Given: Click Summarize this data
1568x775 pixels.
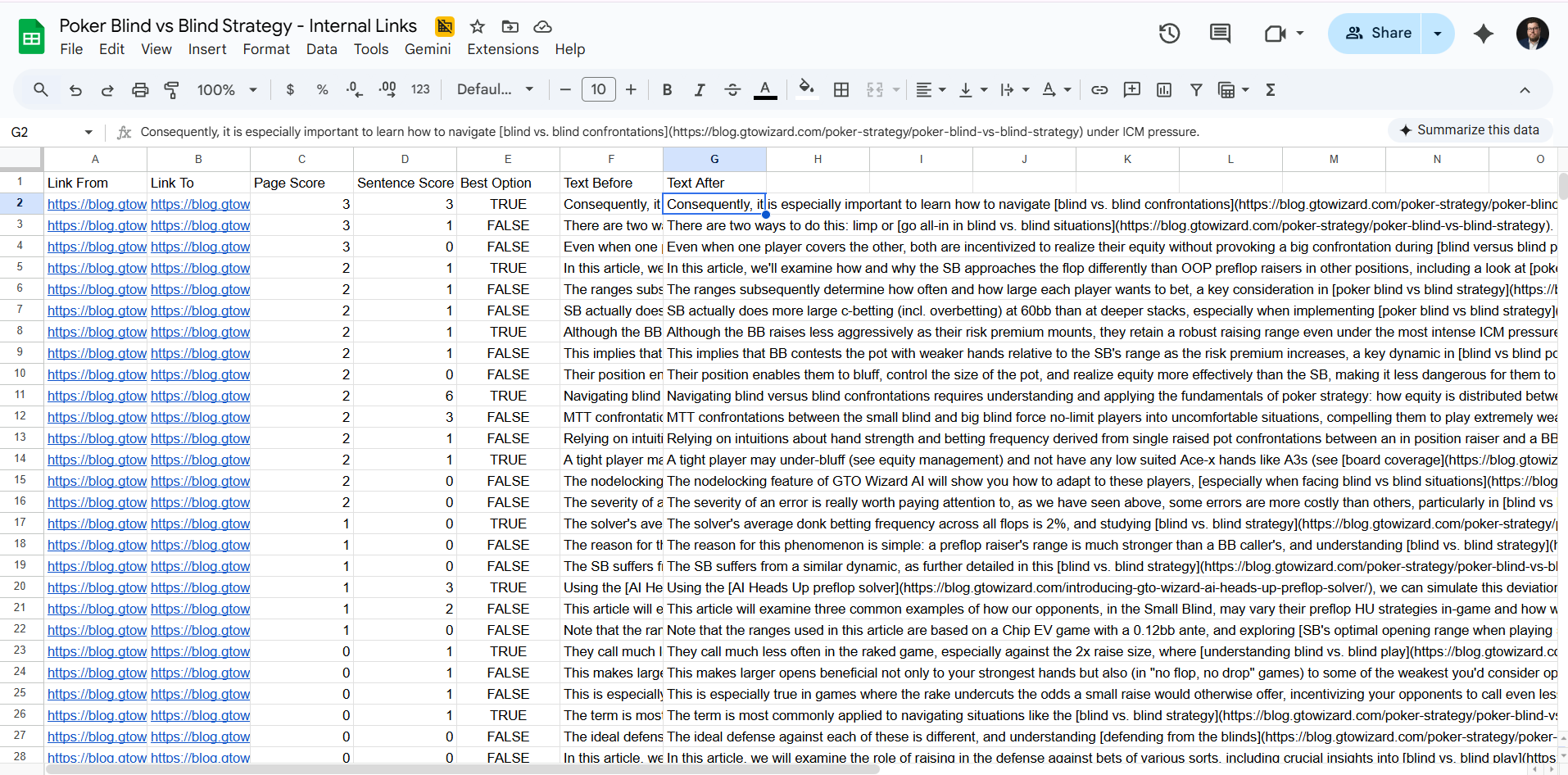Looking at the screenshot, I should pos(1470,129).
